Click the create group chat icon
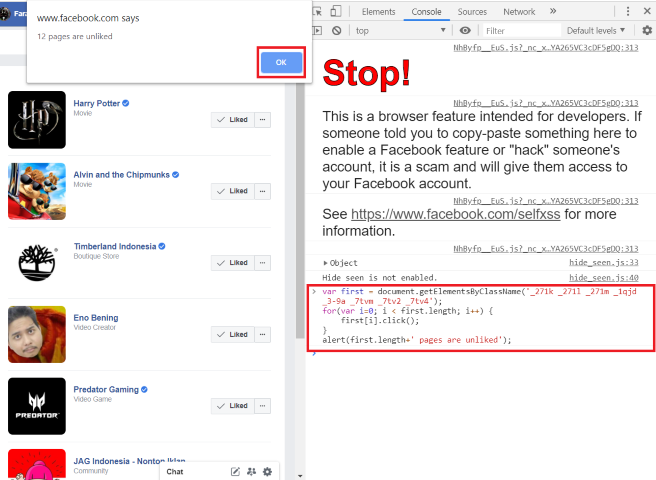Image resolution: width=656 pixels, height=480 pixels. [x=251, y=472]
